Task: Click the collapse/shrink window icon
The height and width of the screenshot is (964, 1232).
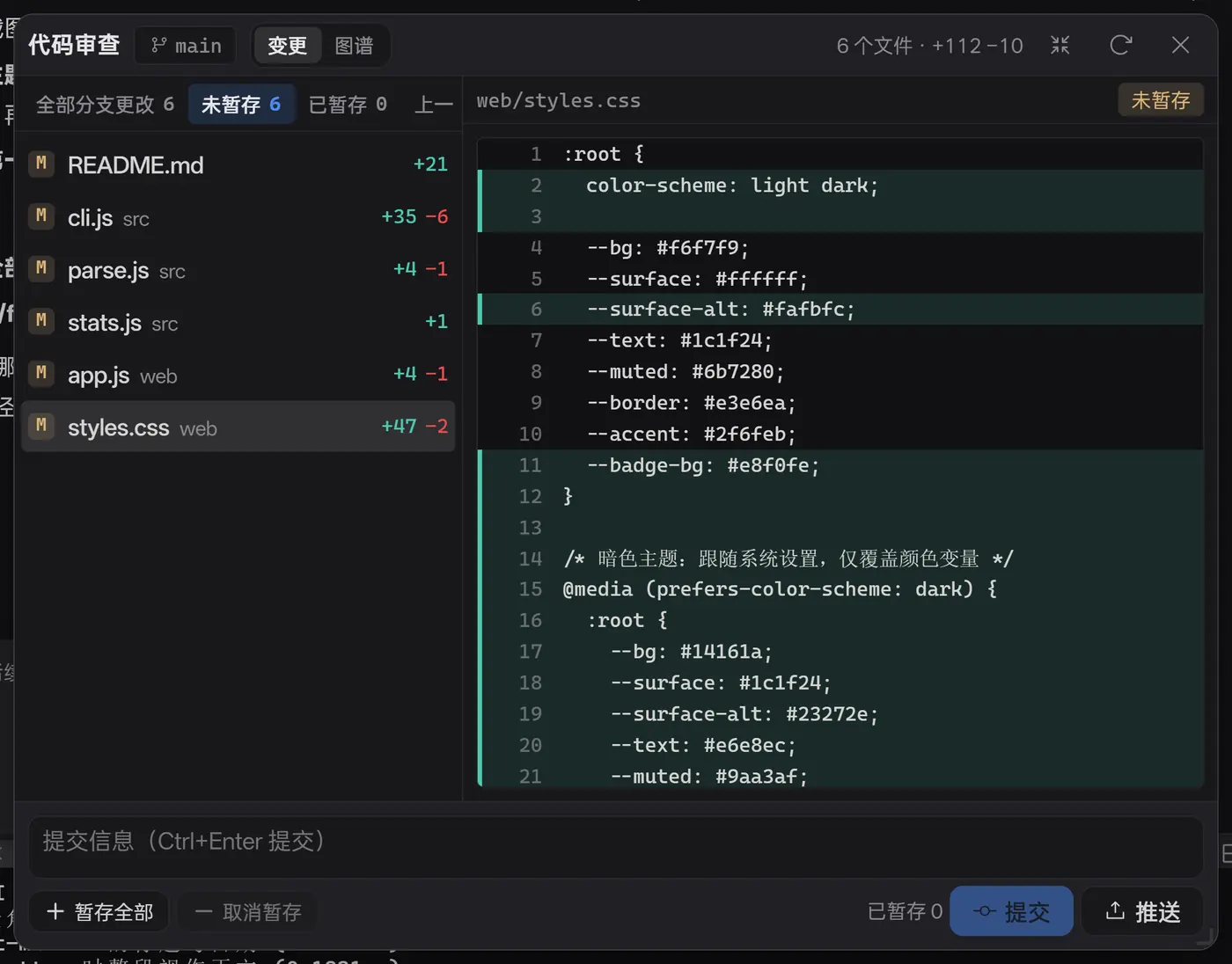Action: point(1060,45)
